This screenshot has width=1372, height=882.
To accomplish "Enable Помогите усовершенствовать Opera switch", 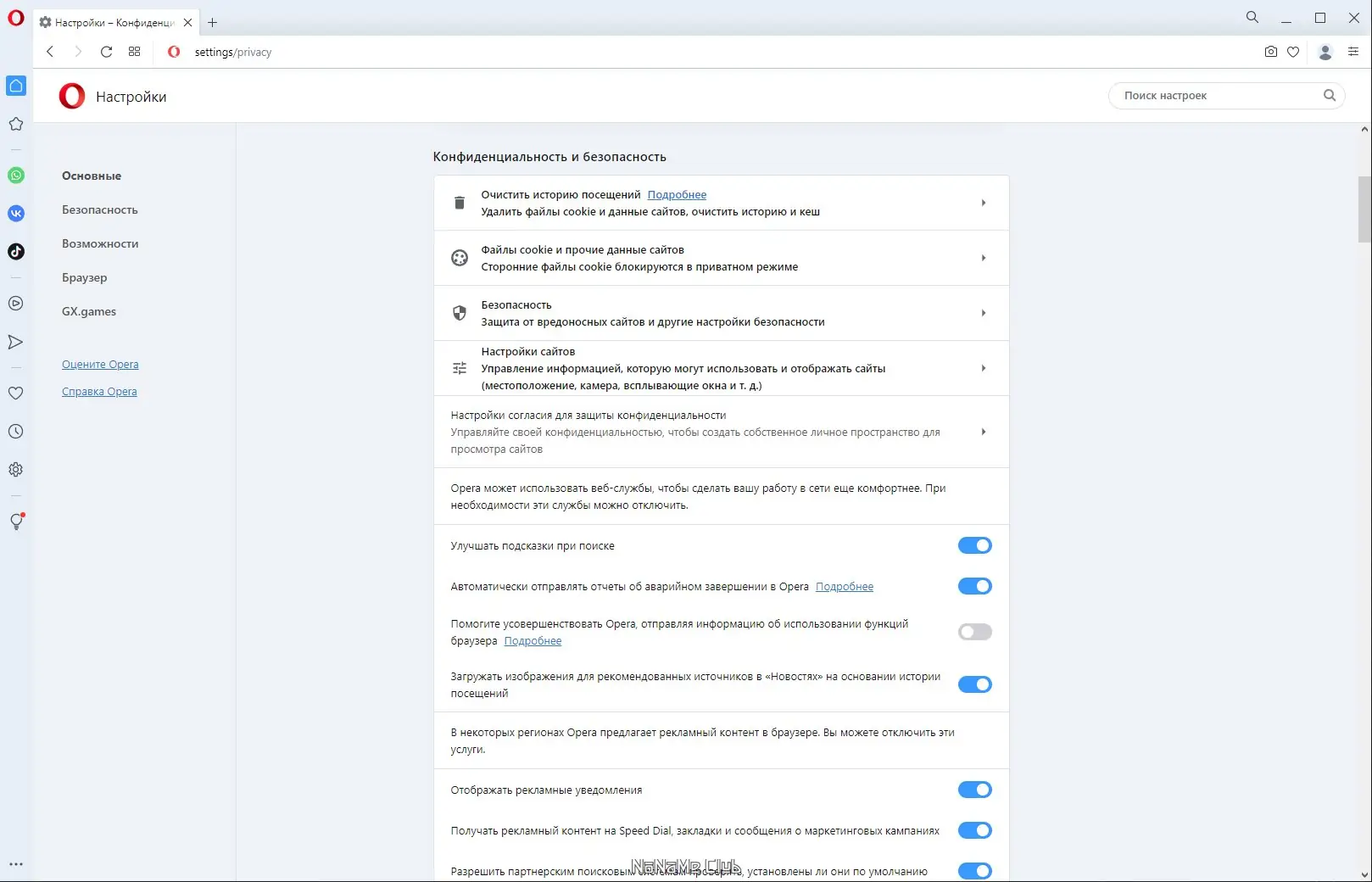I will 975,632.
